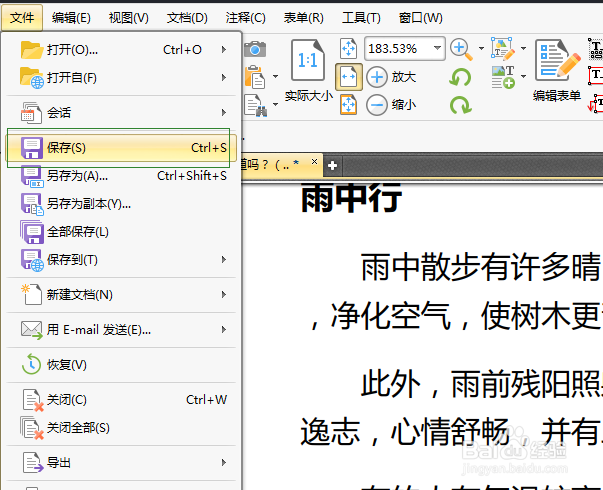603x490 pixels.
Task: Expand the find tool dropdown arrow
Action: click(x=275, y=104)
